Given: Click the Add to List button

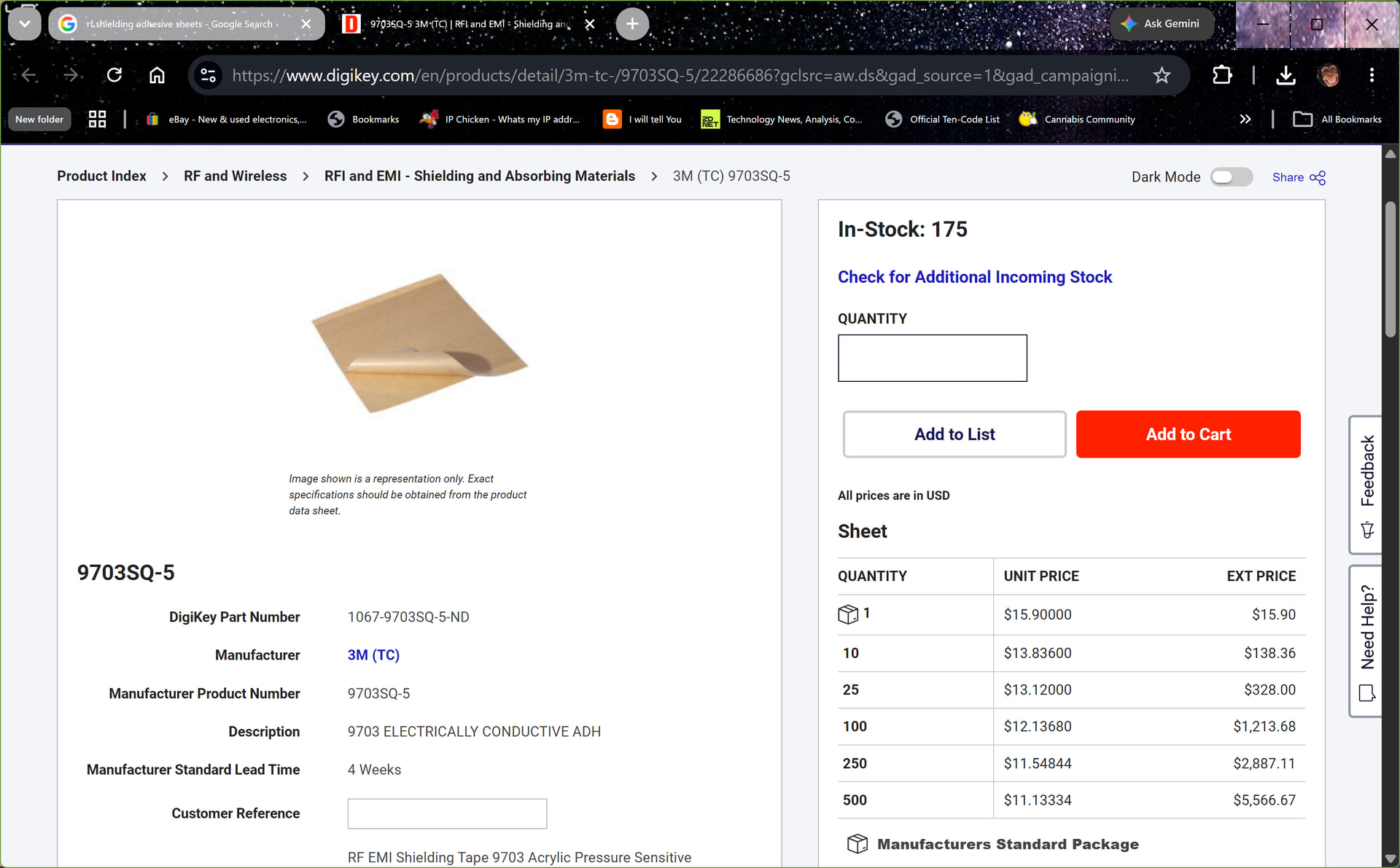Looking at the screenshot, I should 954,434.
